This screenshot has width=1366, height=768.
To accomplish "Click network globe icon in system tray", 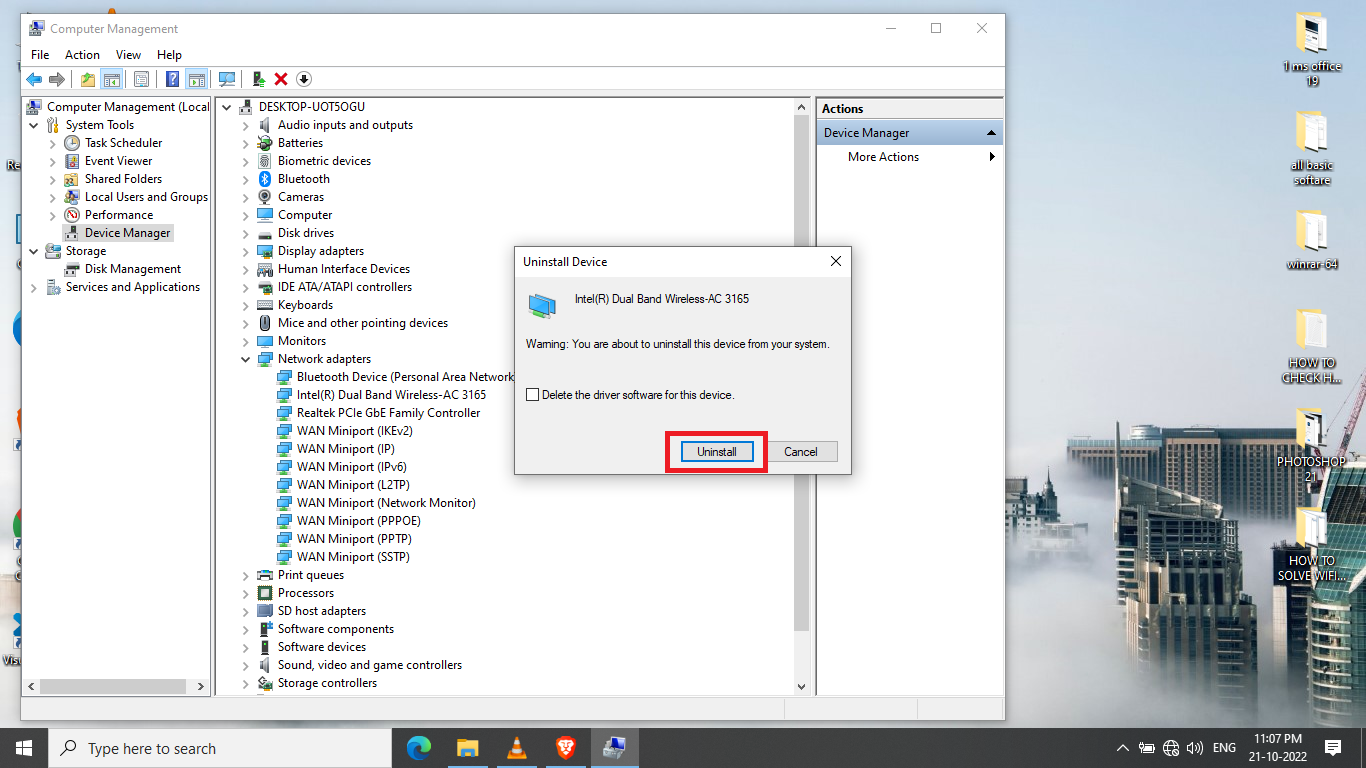I will 1171,748.
